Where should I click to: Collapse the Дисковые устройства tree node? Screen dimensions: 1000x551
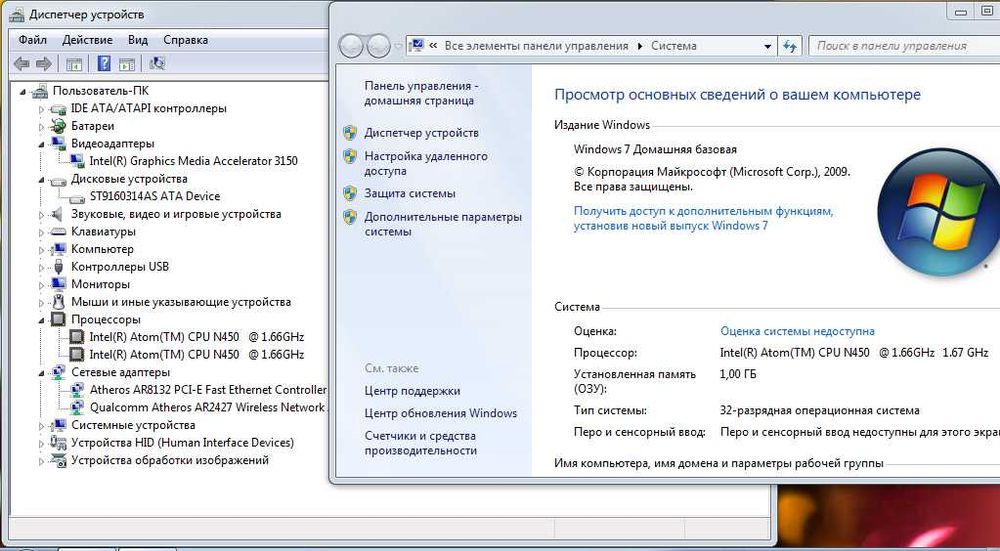tap(42, 180)
